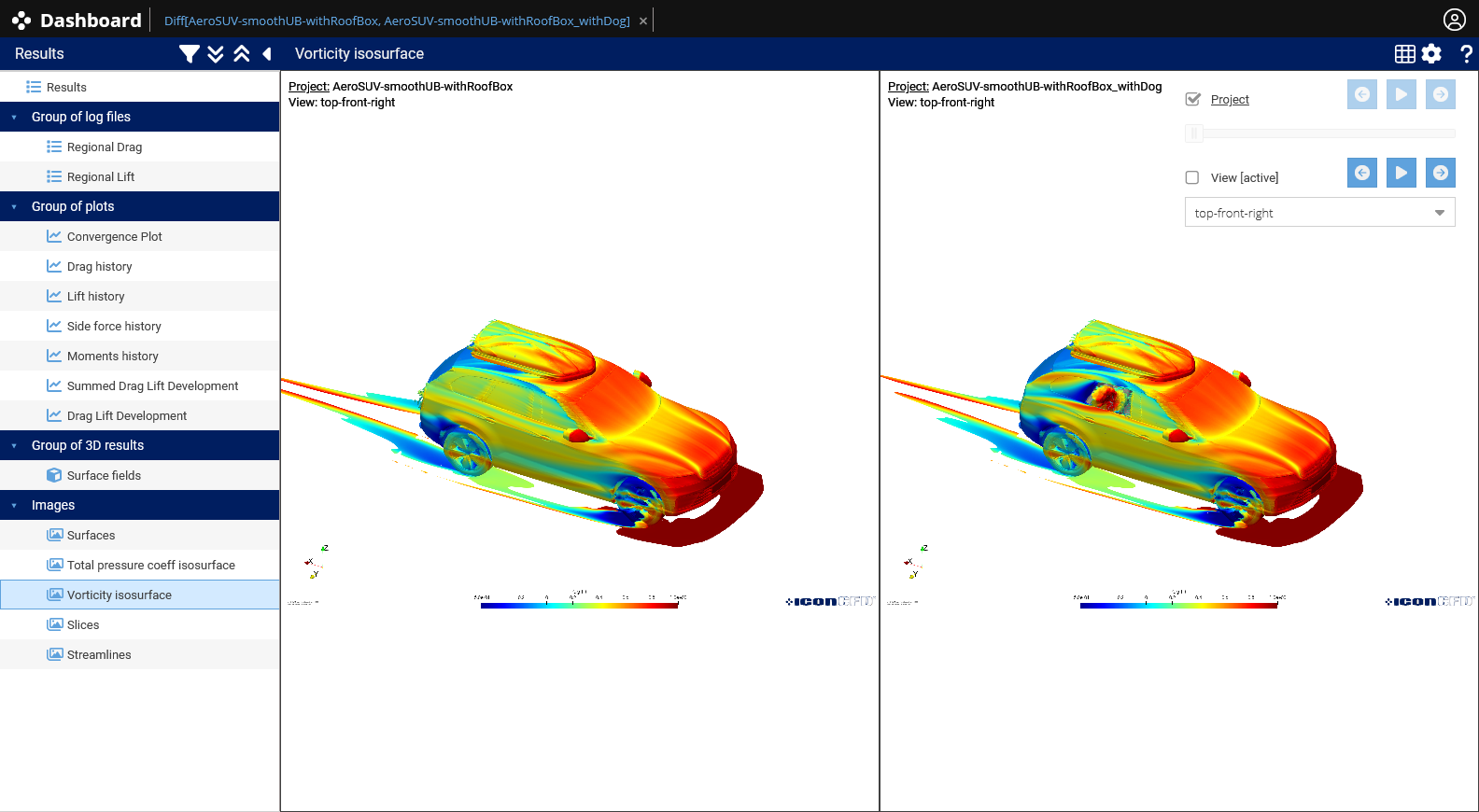The width and height of the screenshot is (1479, 812).
Task: Open Convergence Plot
Action: (140, 236)
